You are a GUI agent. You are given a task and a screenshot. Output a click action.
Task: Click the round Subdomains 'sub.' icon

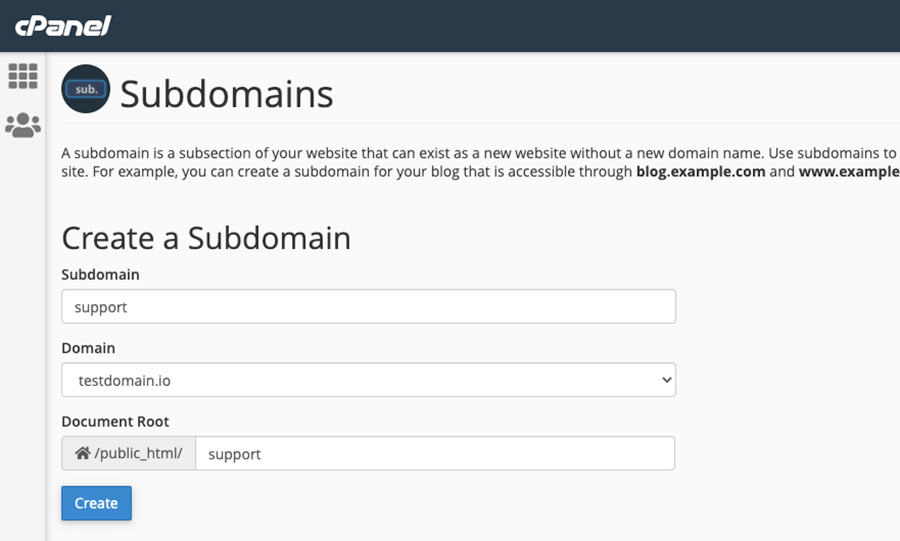coord(85,90)
